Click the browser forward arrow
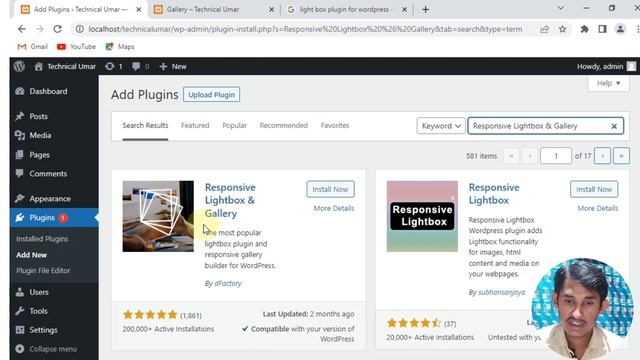 (40, 29)
